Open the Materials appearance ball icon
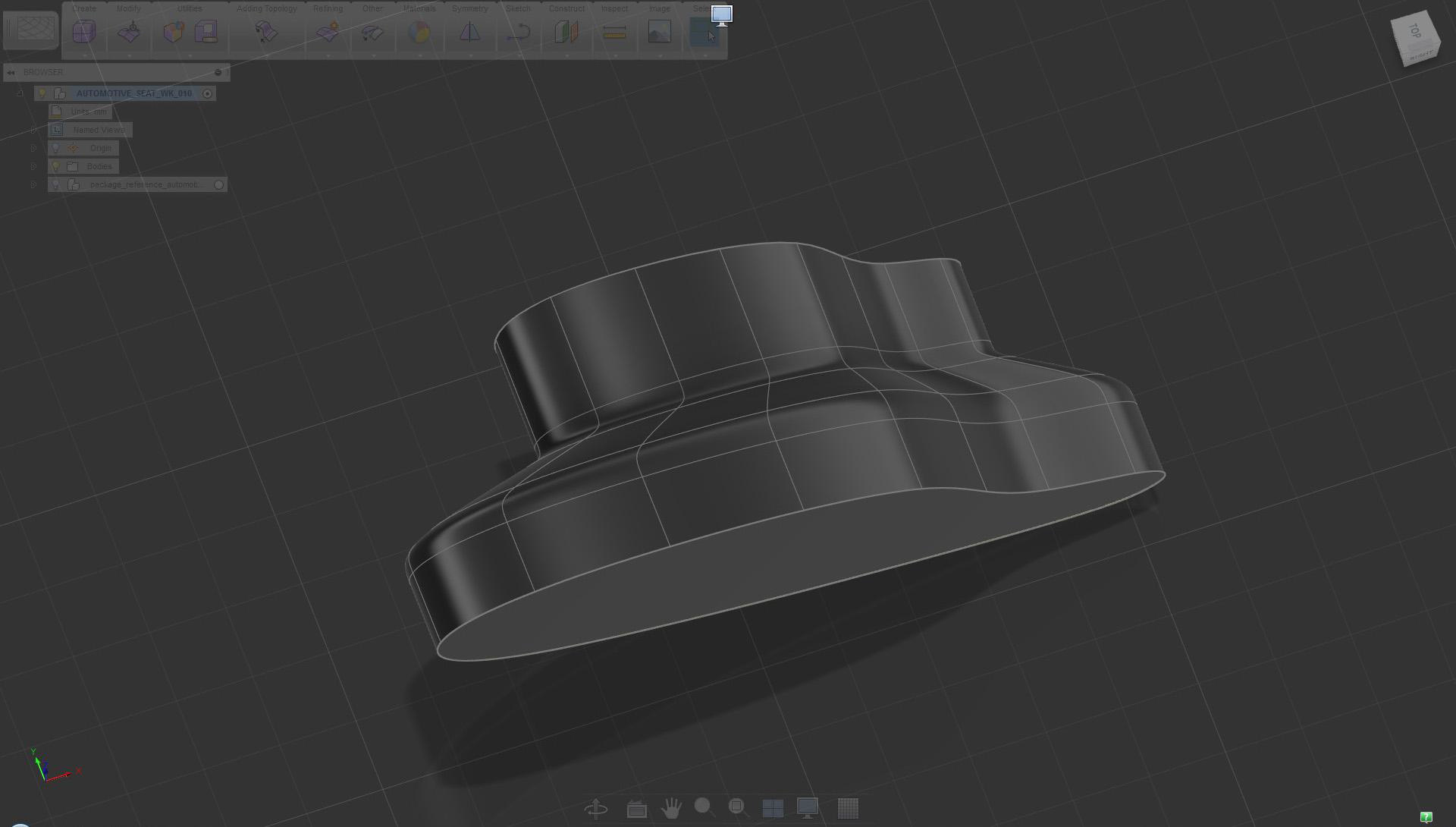Viewport: 1456px width, 827px height. 419,32
